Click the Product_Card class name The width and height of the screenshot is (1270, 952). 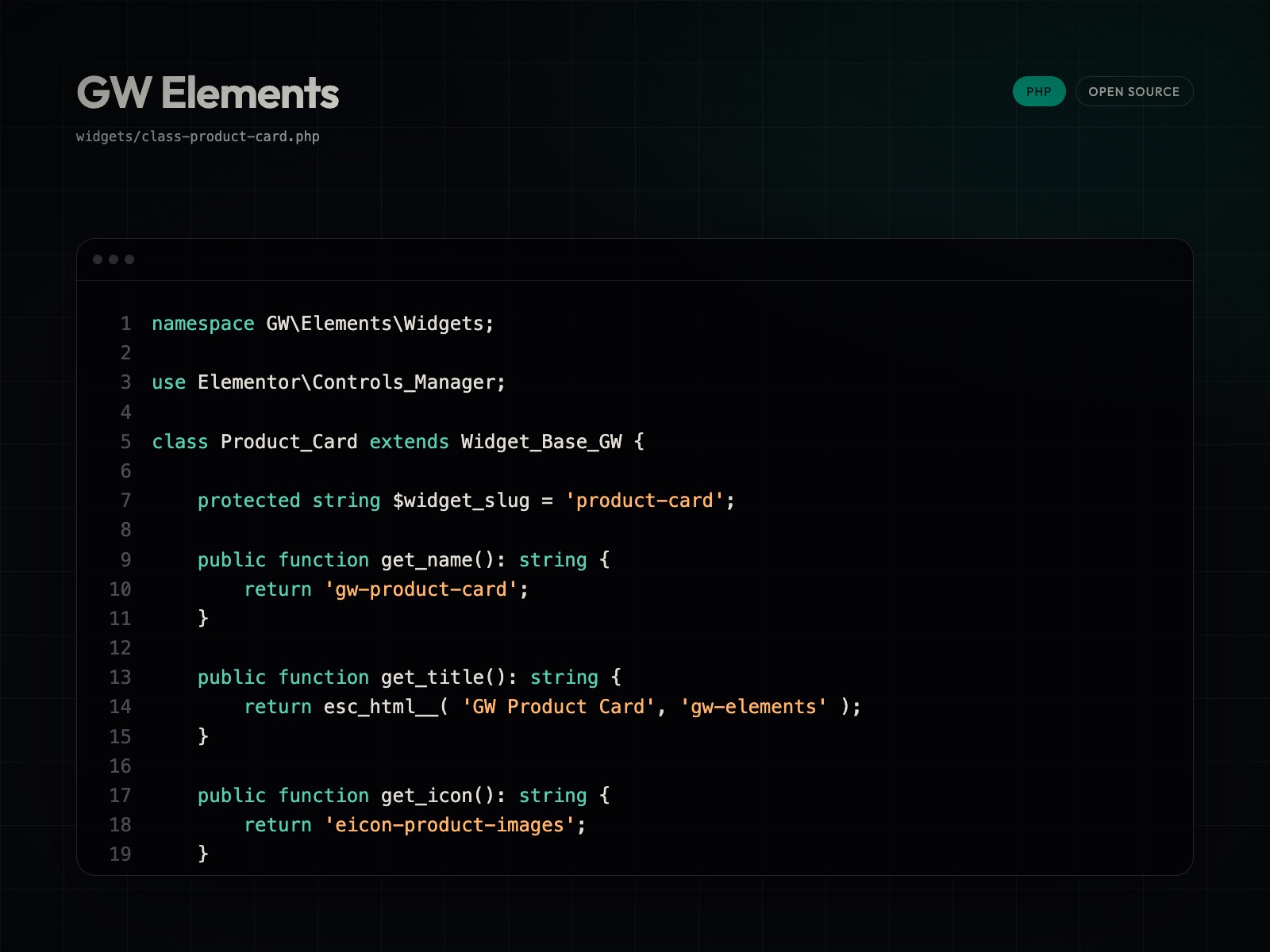click(x=289, y=442)
